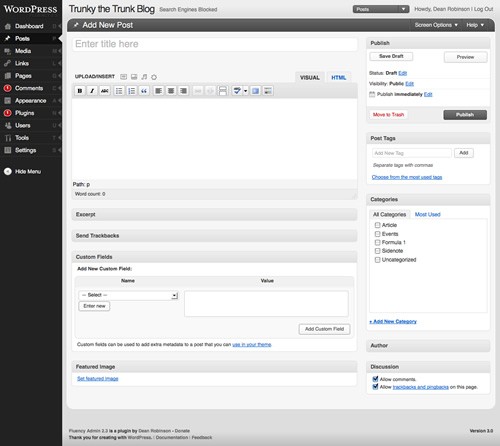
Task: Insert a blockquote in the post
Action: (x=144, y=91)
